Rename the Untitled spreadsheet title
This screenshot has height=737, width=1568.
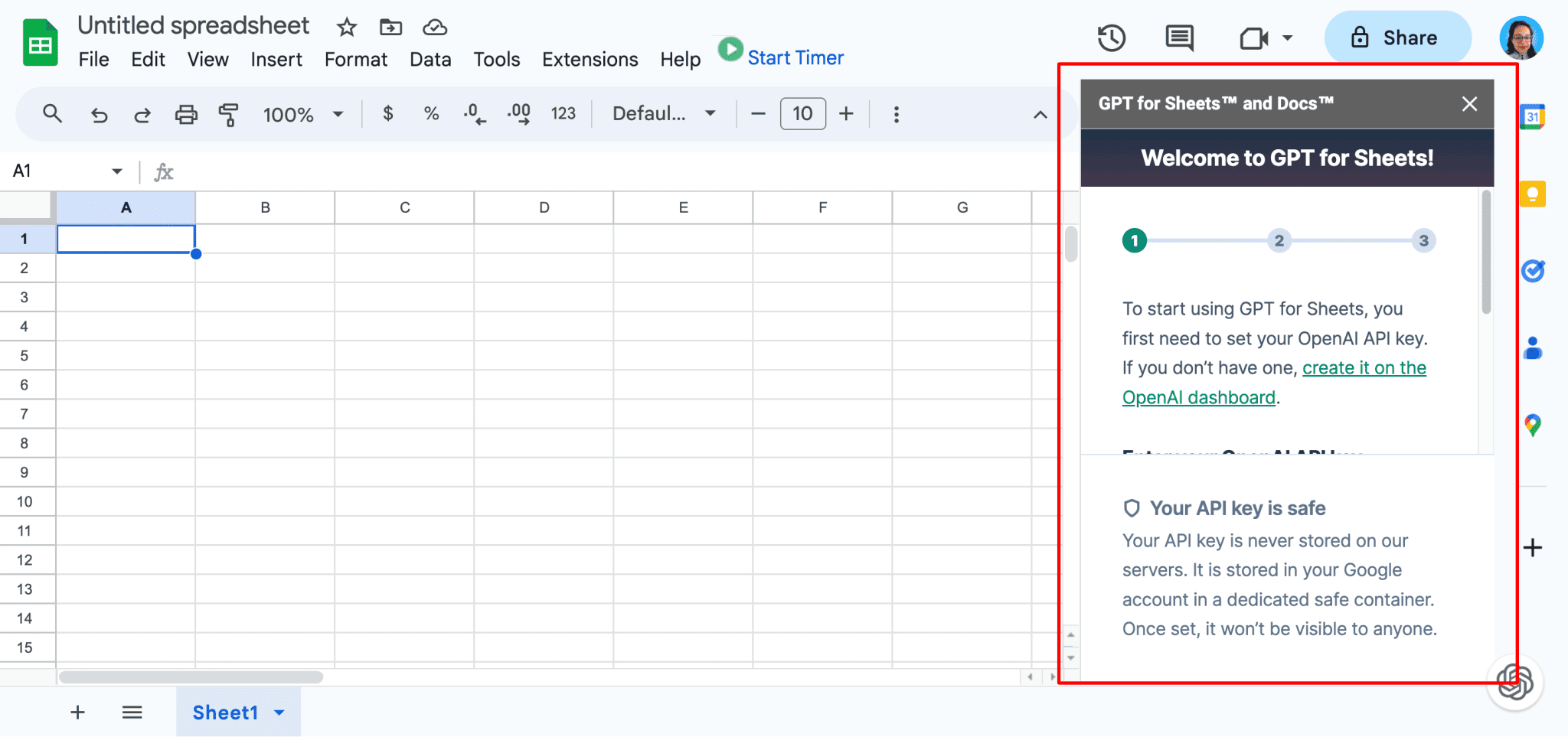(x=193, y=26)
